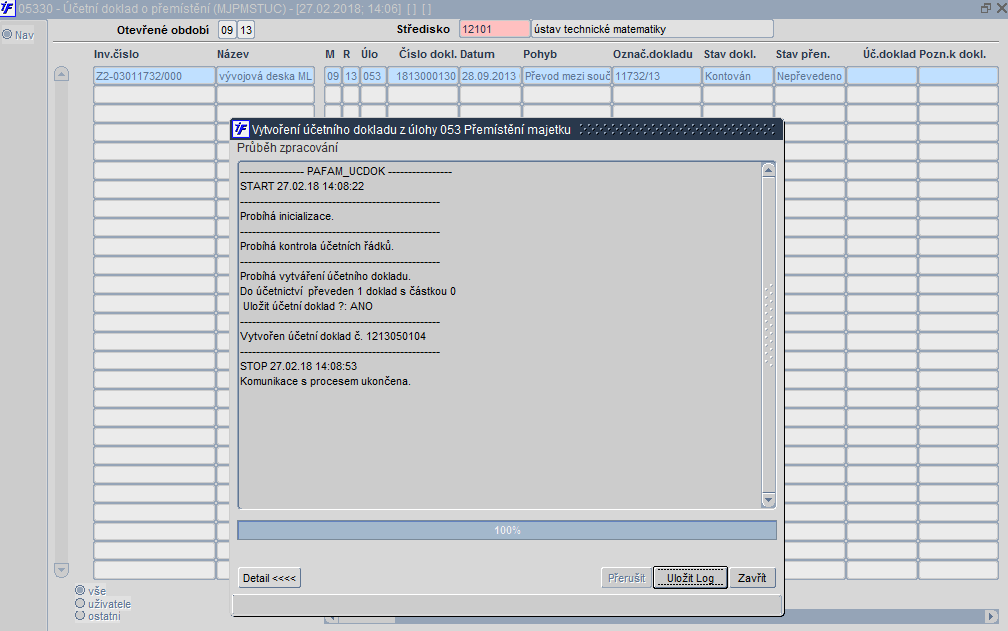
Task: Click the log line 'Uložit účetní doklad ?: ANO'
Action: click(x=308, y=307)
